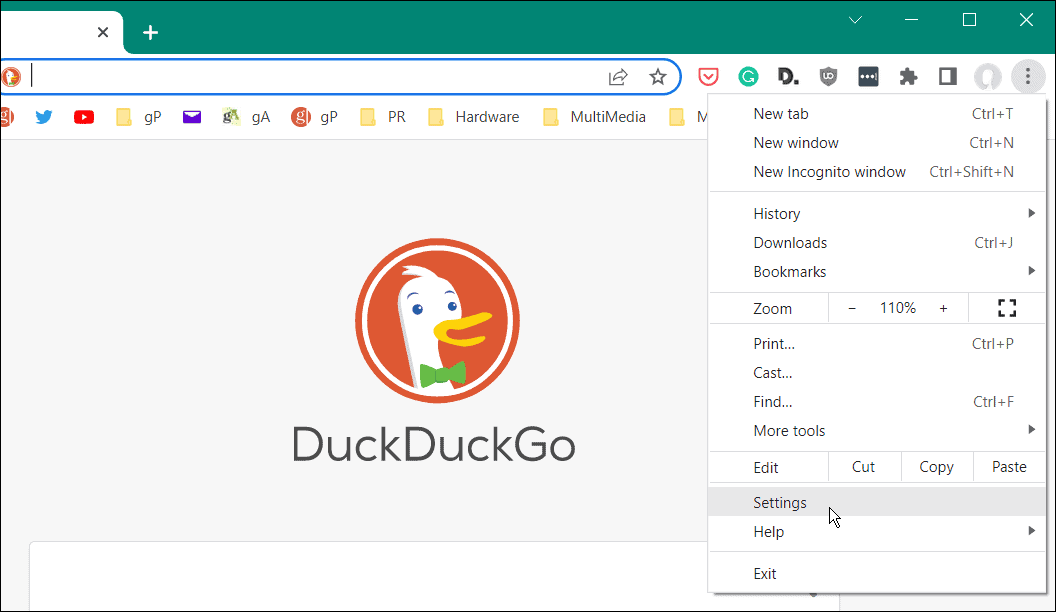This screenshot has height=612, width=1056.
Task: Open a New Incognito window
Action: [877, 172]
